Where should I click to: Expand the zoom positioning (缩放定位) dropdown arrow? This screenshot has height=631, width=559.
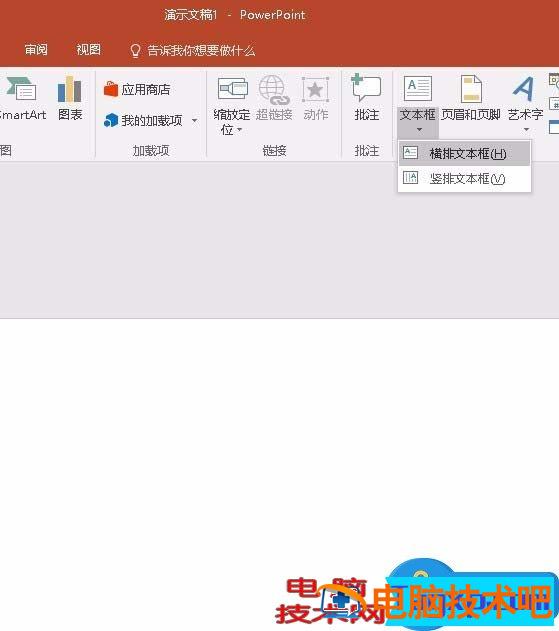pos(240,130)
